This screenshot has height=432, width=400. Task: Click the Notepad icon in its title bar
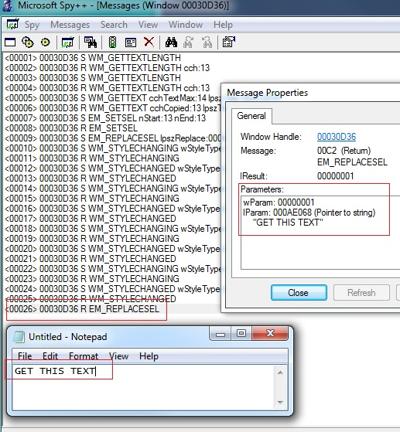click(x=19, y=337)
